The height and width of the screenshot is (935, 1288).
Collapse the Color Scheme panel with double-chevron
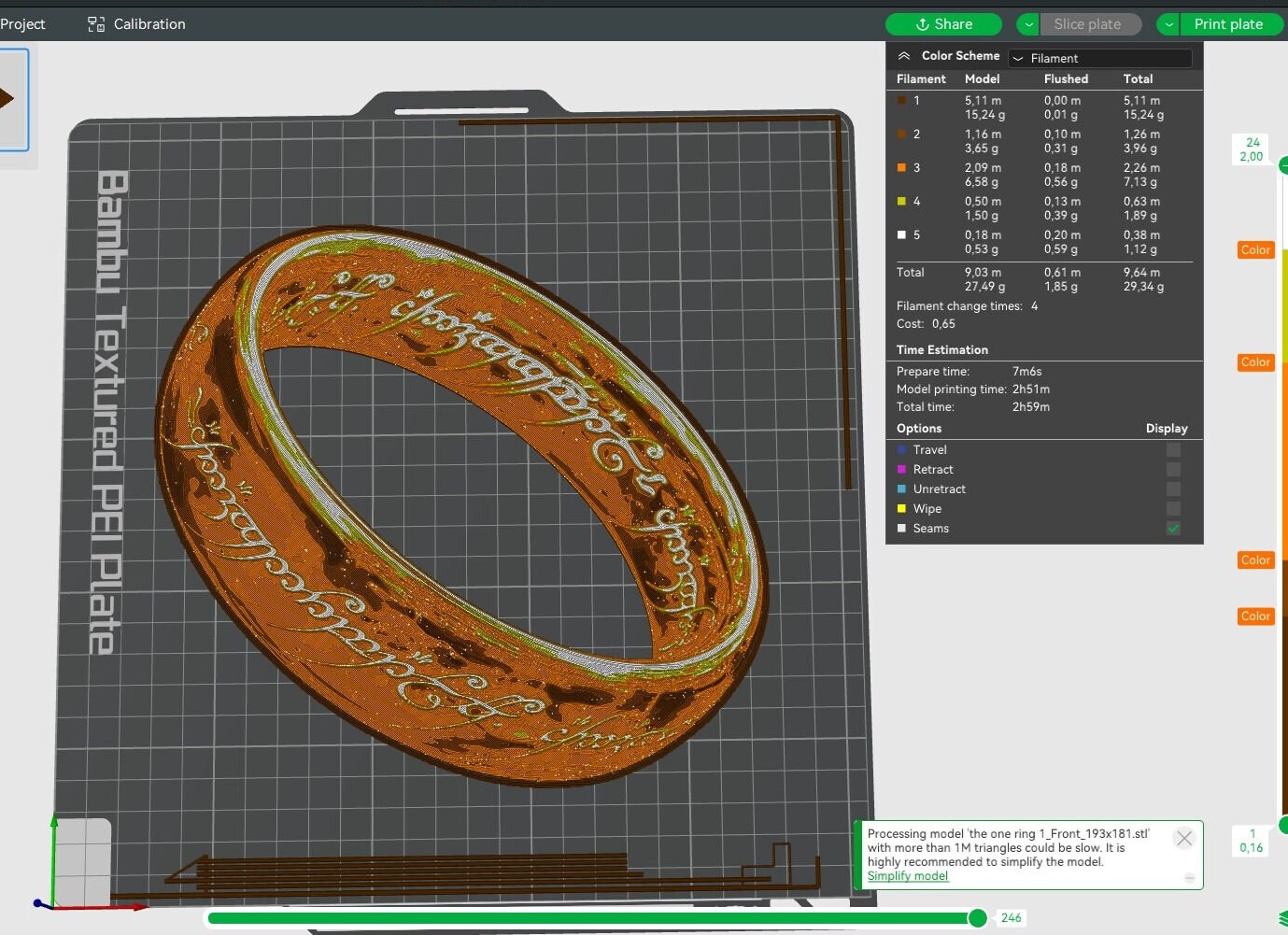904,55
